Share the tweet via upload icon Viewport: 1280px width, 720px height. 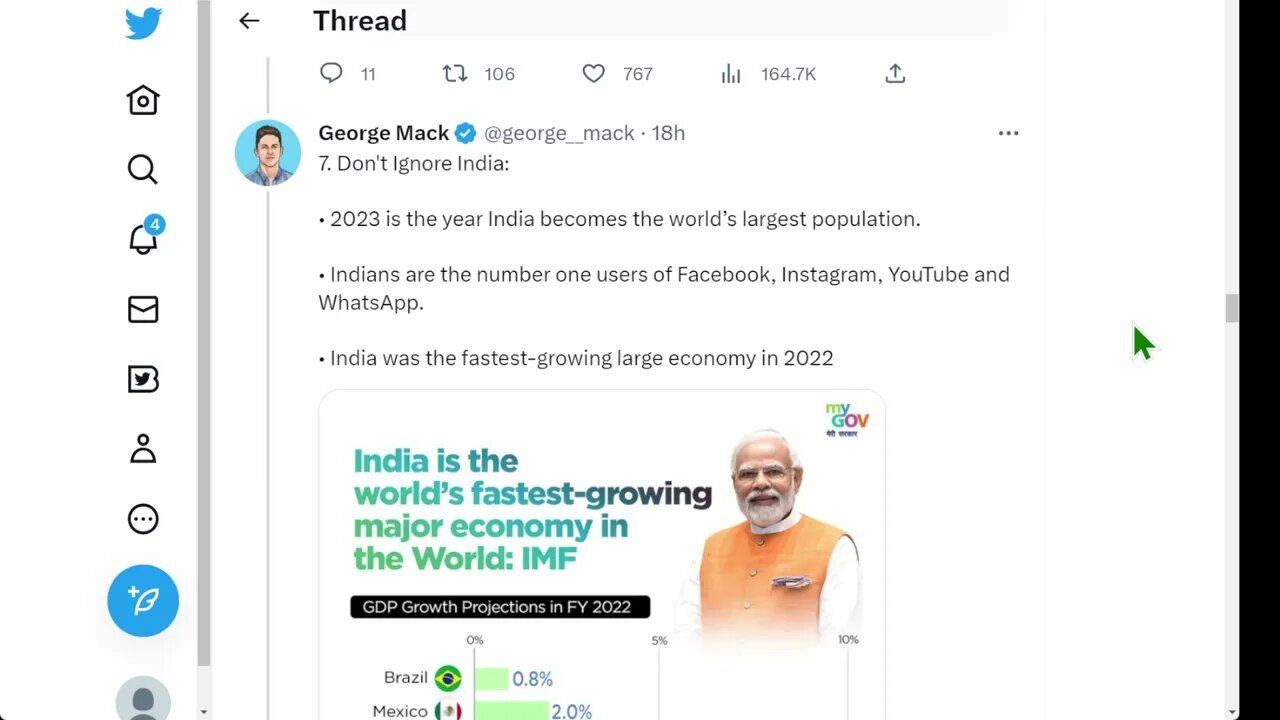click(x=895, y=73)
